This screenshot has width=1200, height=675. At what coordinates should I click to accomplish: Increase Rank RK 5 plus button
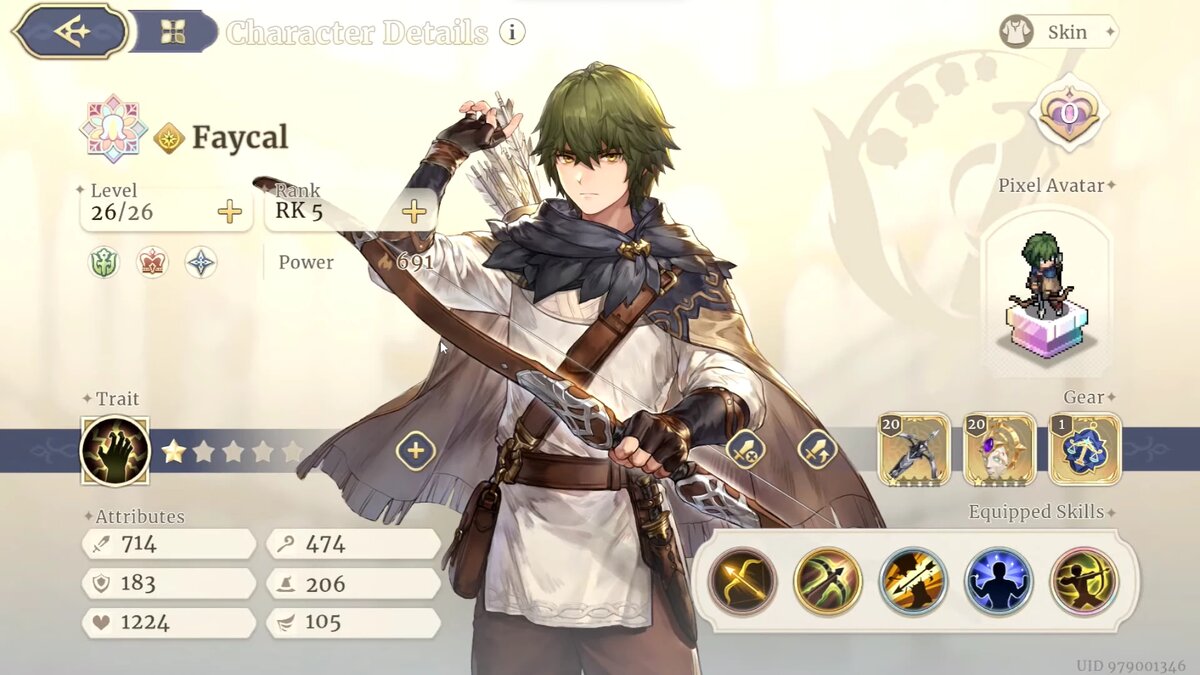(x=414, y=211)
